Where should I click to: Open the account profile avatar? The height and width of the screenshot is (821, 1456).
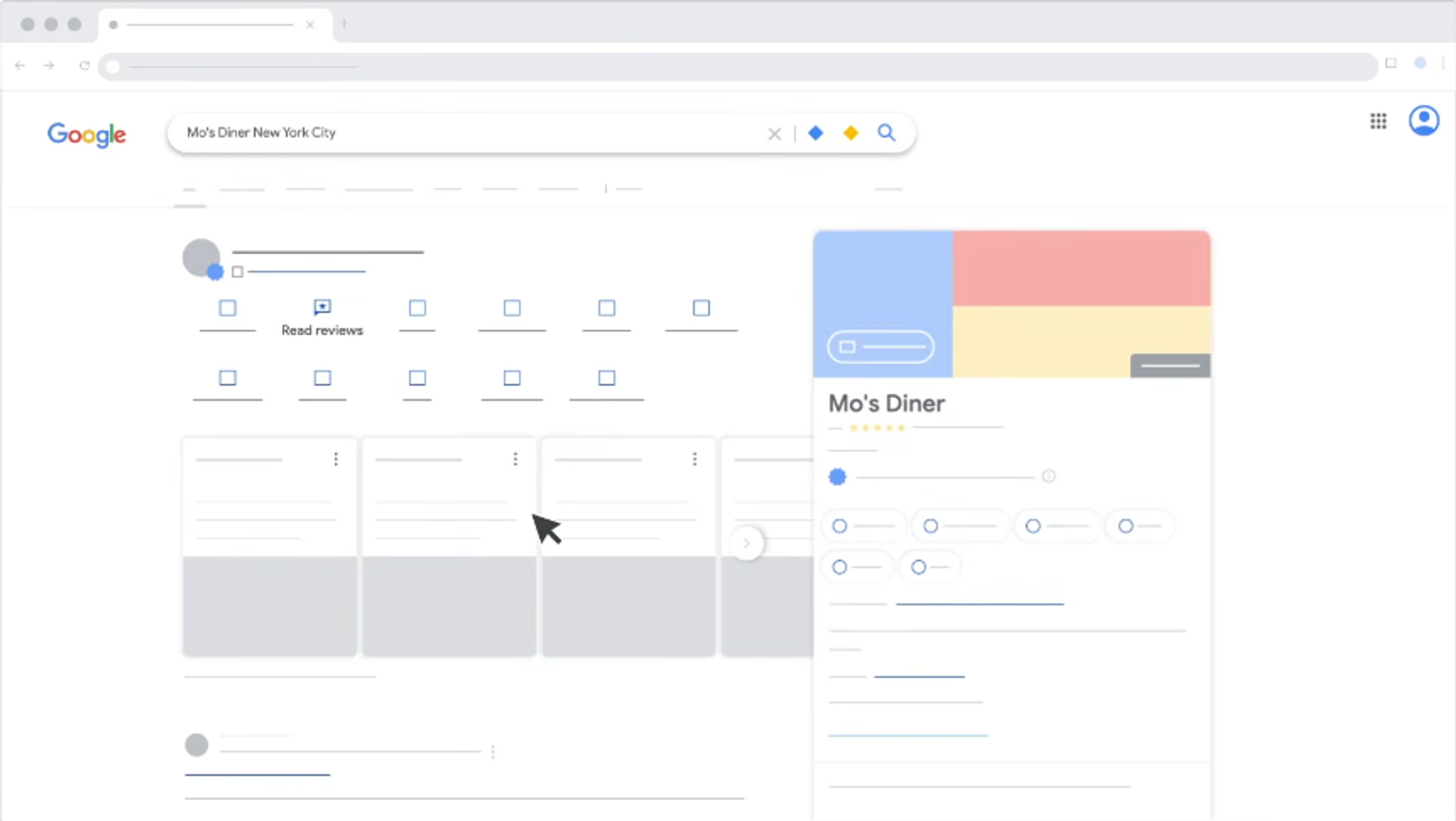[1423, 120]
